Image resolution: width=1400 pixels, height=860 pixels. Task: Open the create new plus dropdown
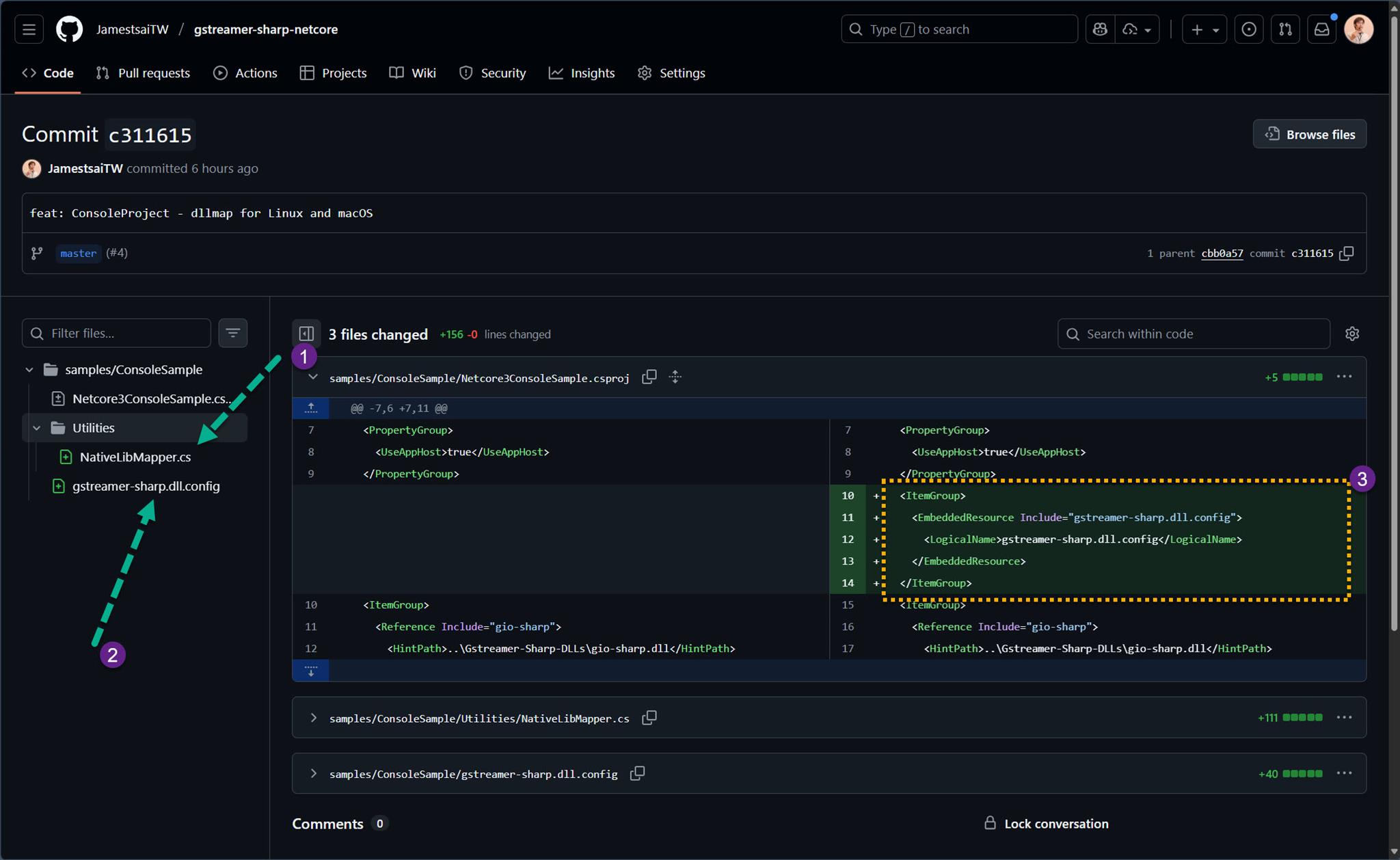(x=1204, y=29)
